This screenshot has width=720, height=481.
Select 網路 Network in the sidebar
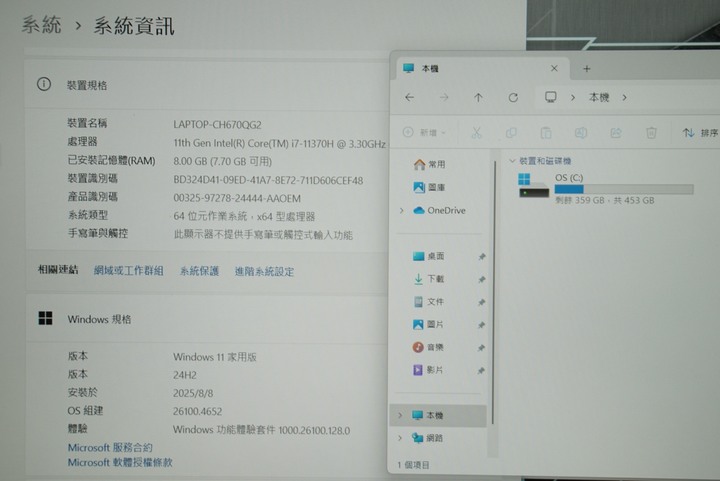(428, 438)
